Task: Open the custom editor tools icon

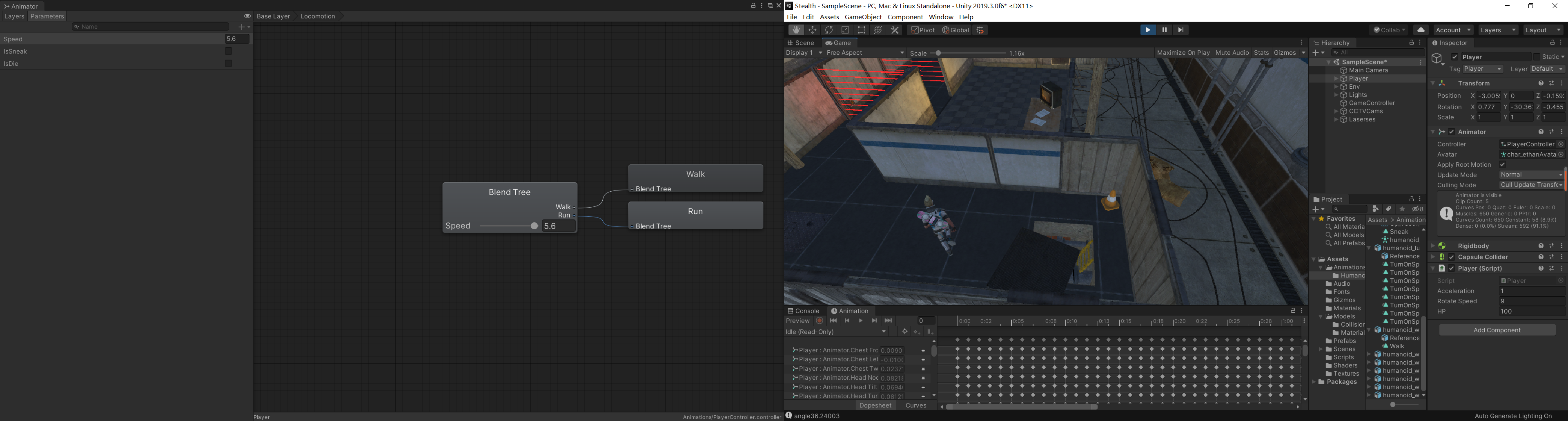Action: click(x=895, y=30)
